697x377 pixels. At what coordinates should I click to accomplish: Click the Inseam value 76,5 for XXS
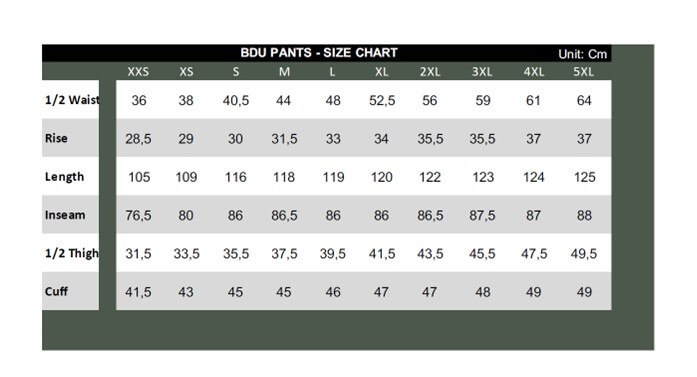click(138, 216)
